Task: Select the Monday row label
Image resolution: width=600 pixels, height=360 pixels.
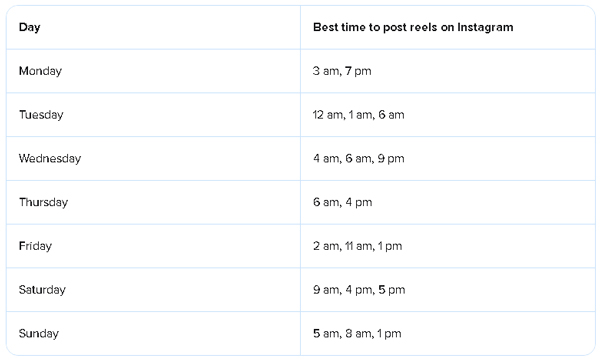Action: click(40, 71)
